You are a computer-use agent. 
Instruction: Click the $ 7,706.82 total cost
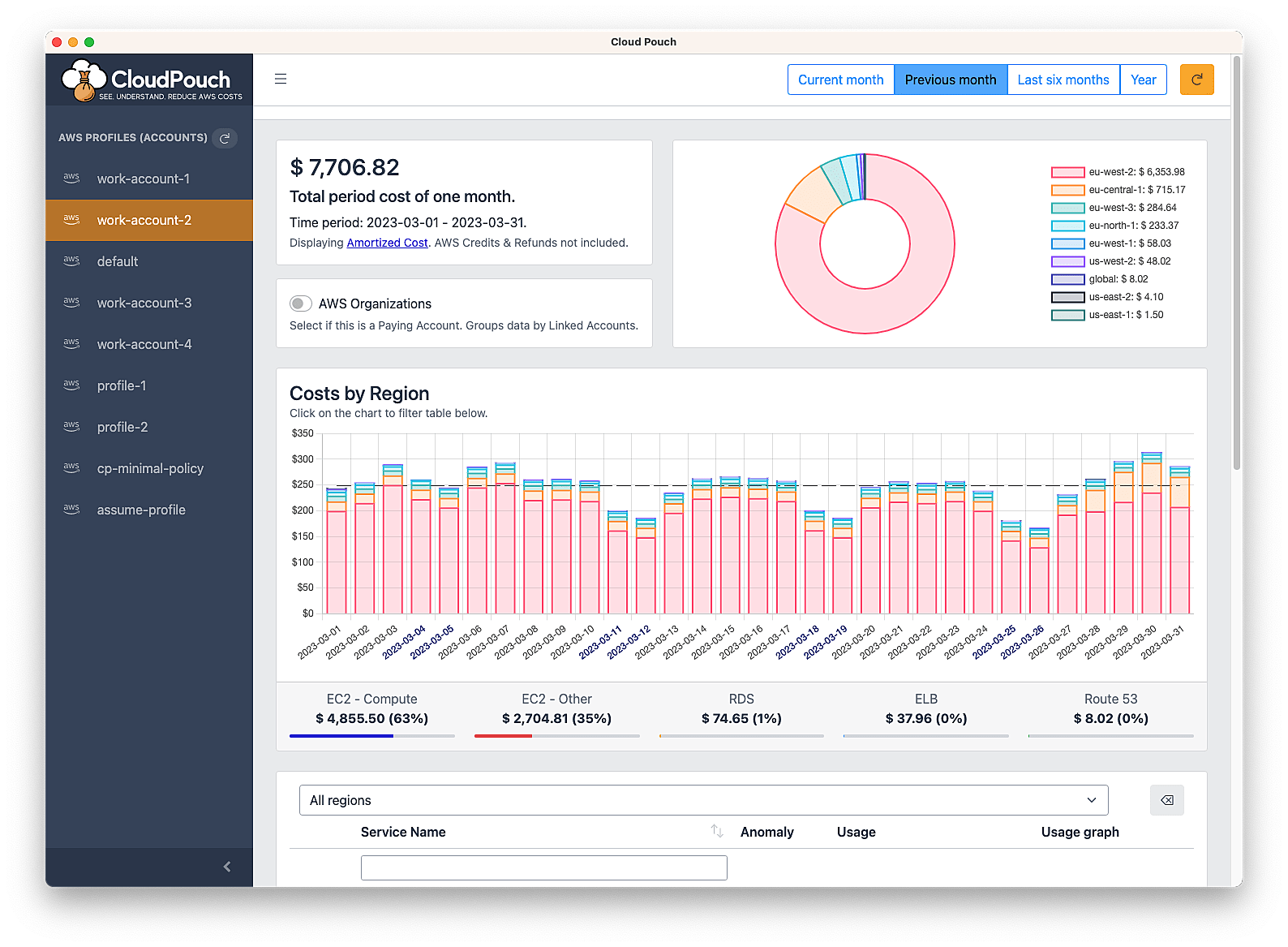click(345, 167)
